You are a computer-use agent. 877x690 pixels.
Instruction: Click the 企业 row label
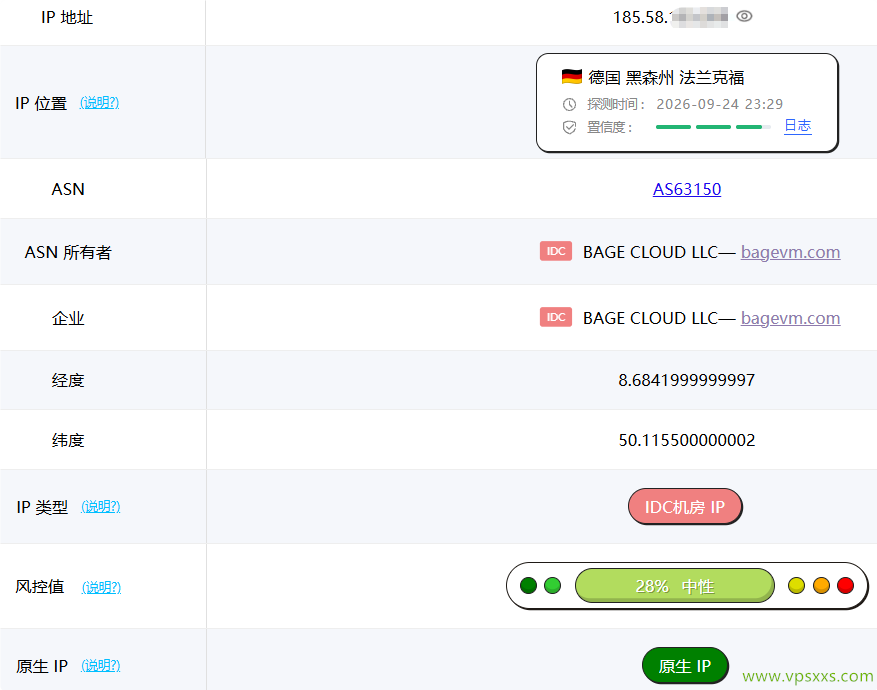coord(68,318)
